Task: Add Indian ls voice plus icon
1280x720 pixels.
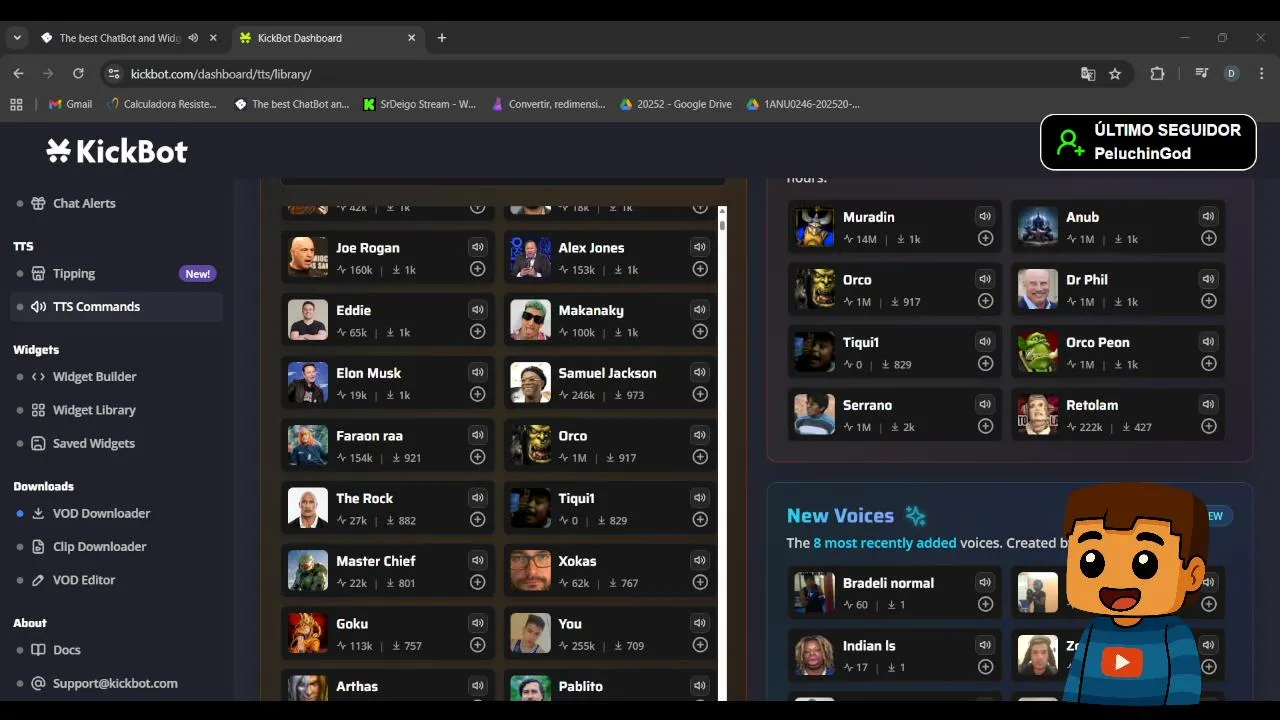Action: 985,667
